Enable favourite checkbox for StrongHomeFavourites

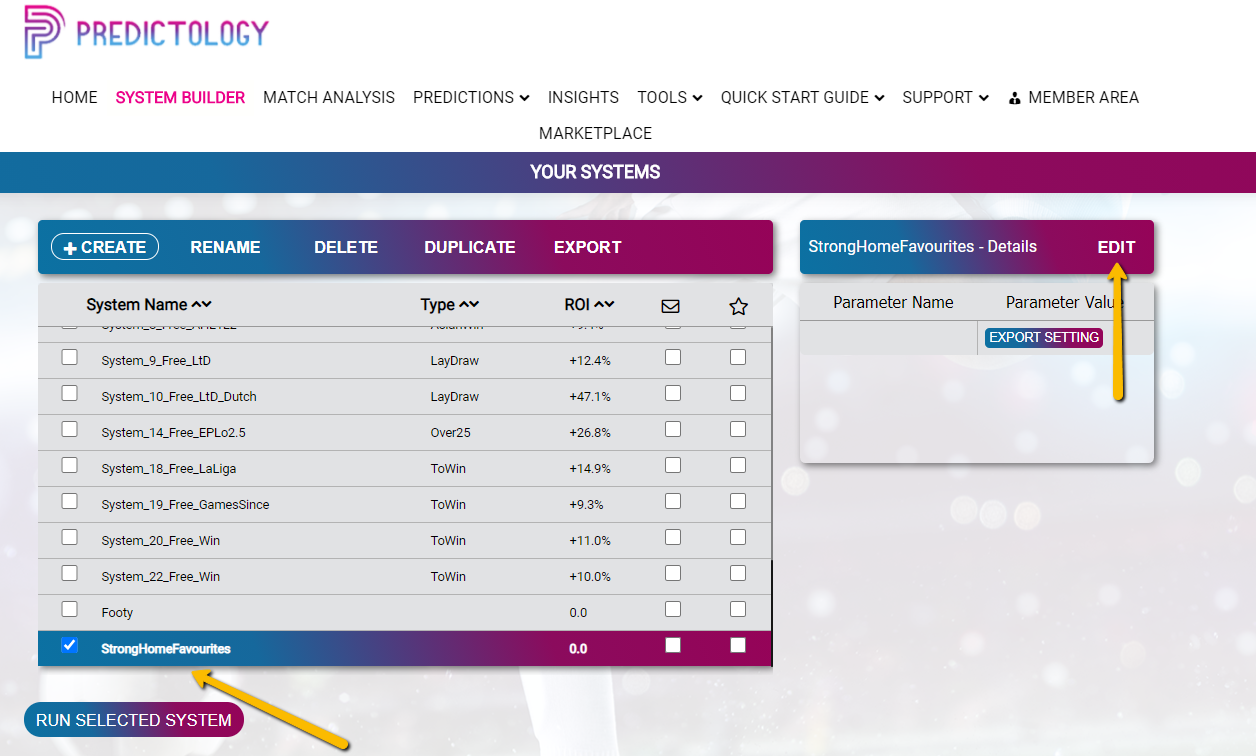(x=738, y=645)
